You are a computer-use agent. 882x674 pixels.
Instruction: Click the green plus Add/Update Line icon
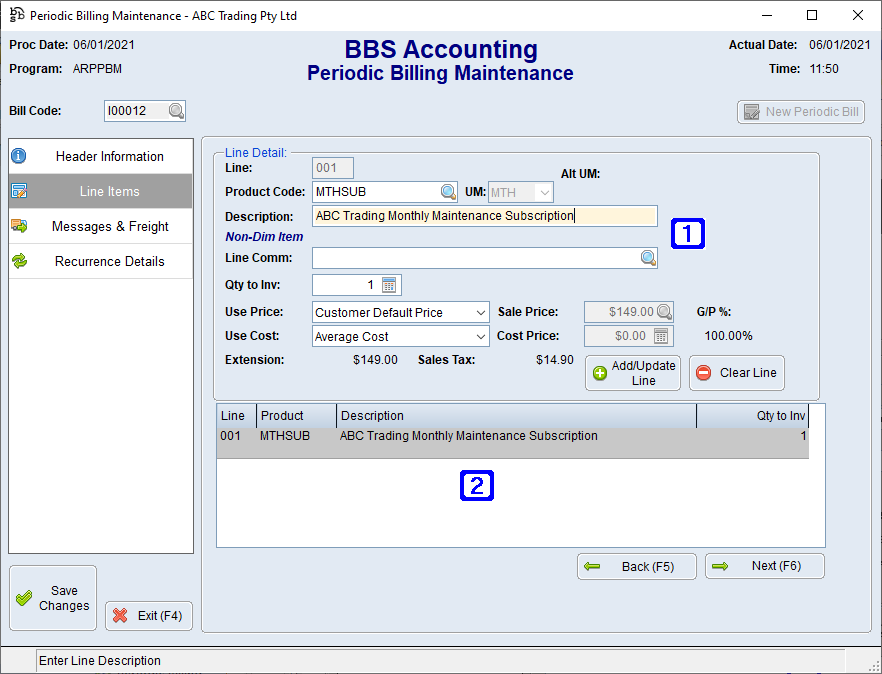600,372
